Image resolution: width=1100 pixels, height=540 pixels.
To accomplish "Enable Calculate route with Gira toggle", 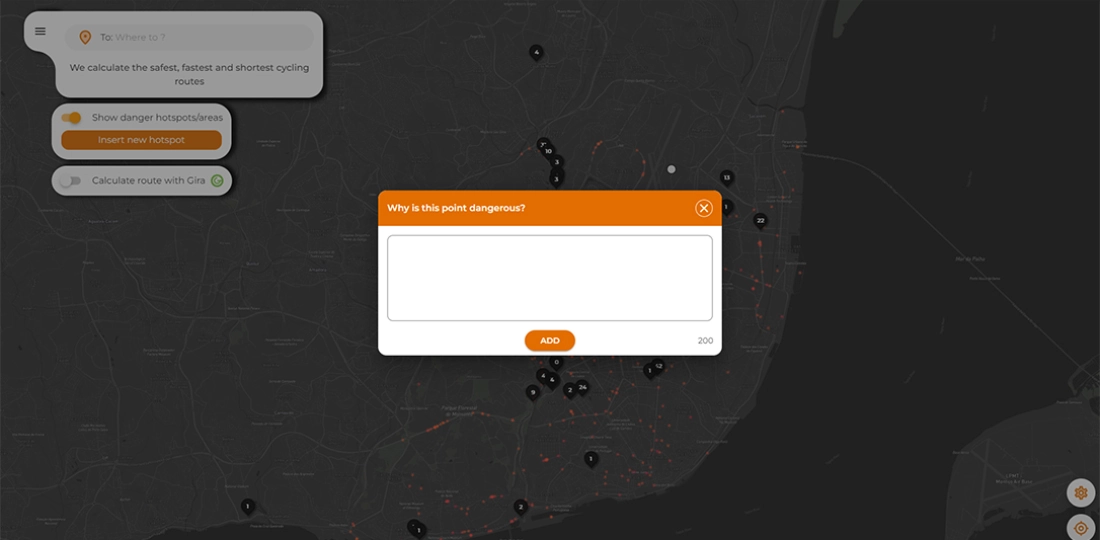I will click(70, 181).
